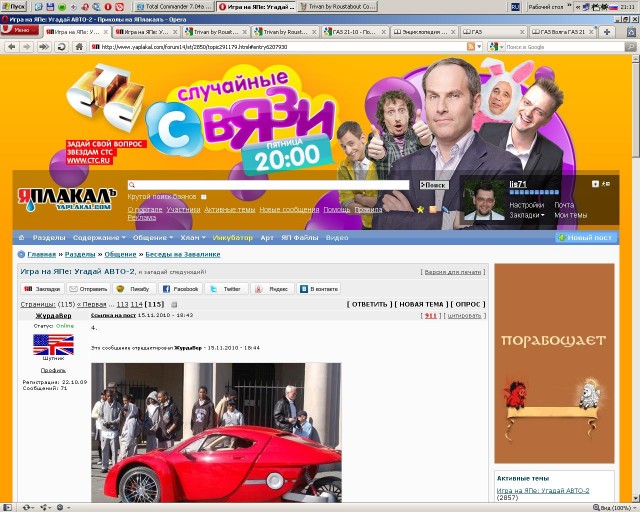Expand the 'Хлам' dropdown menu
This screenshot has width=640, height=512.
point(193,238)
